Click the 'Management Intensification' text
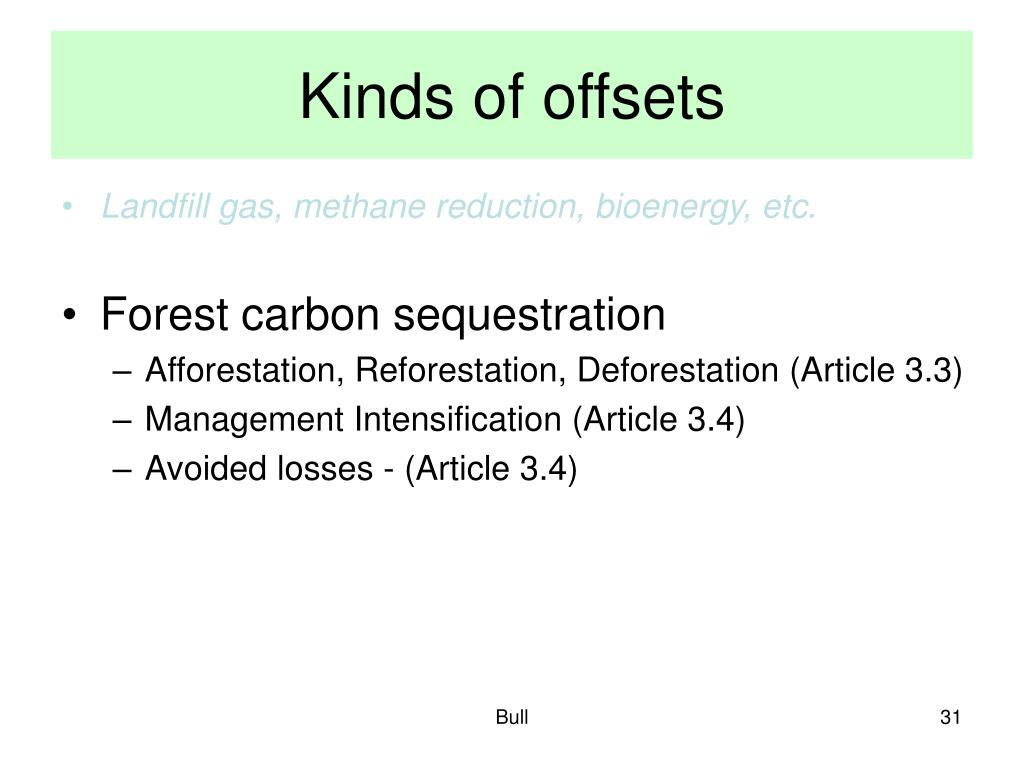This screenshot has height=768, width=1024. pos(353,420)
